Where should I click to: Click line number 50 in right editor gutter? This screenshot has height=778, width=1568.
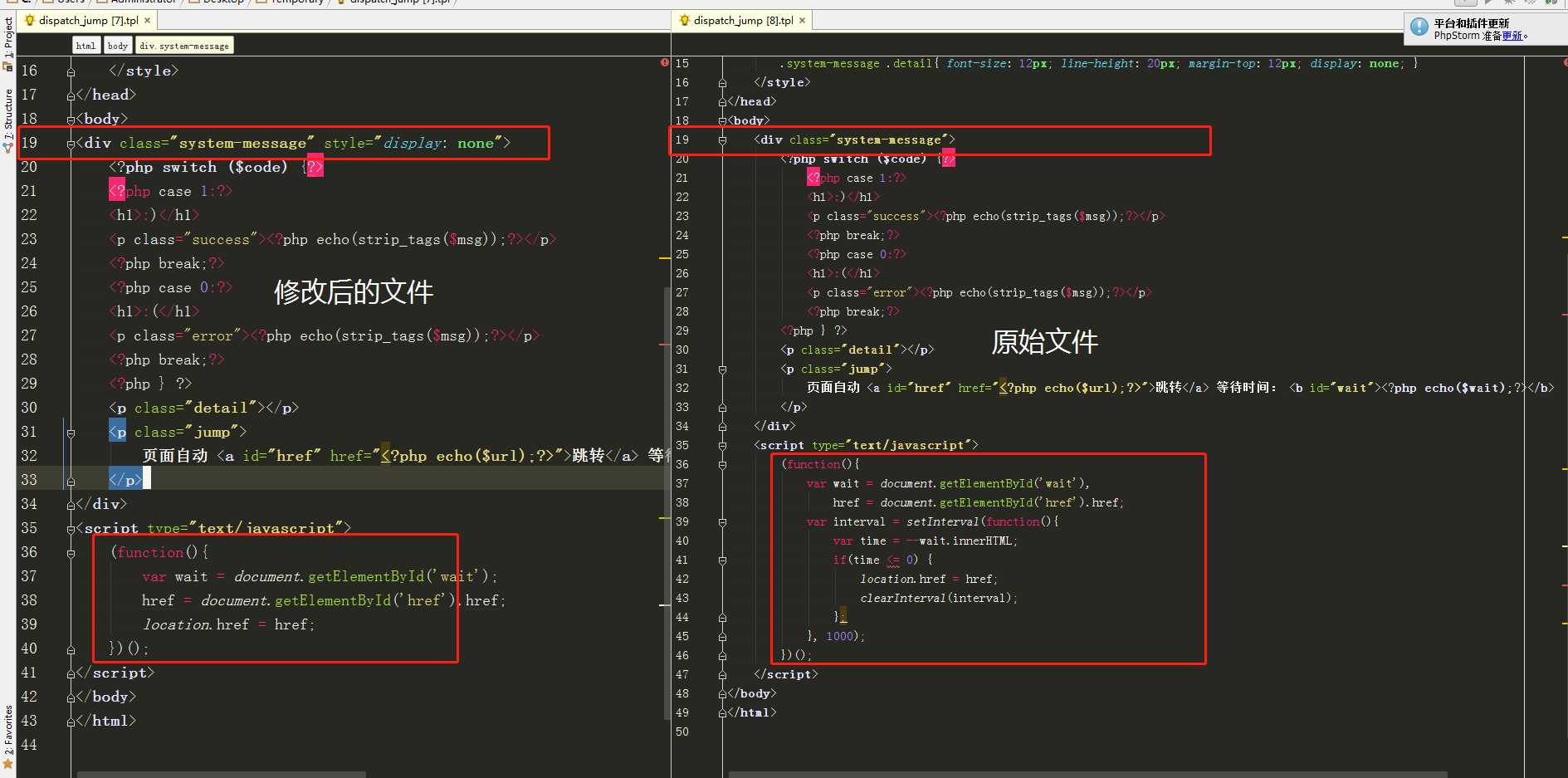[682, 732]
